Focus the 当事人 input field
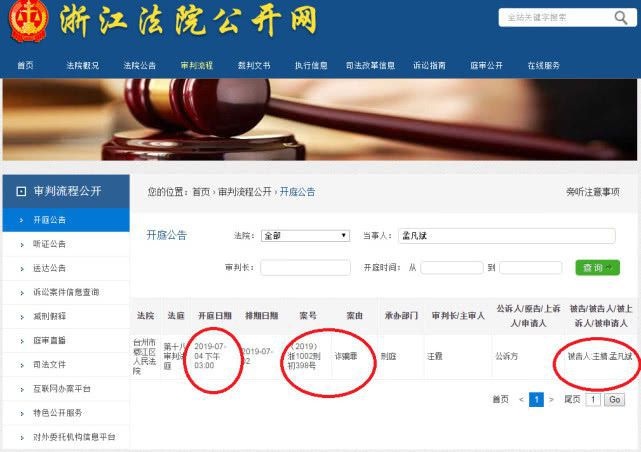 [506, 236]
